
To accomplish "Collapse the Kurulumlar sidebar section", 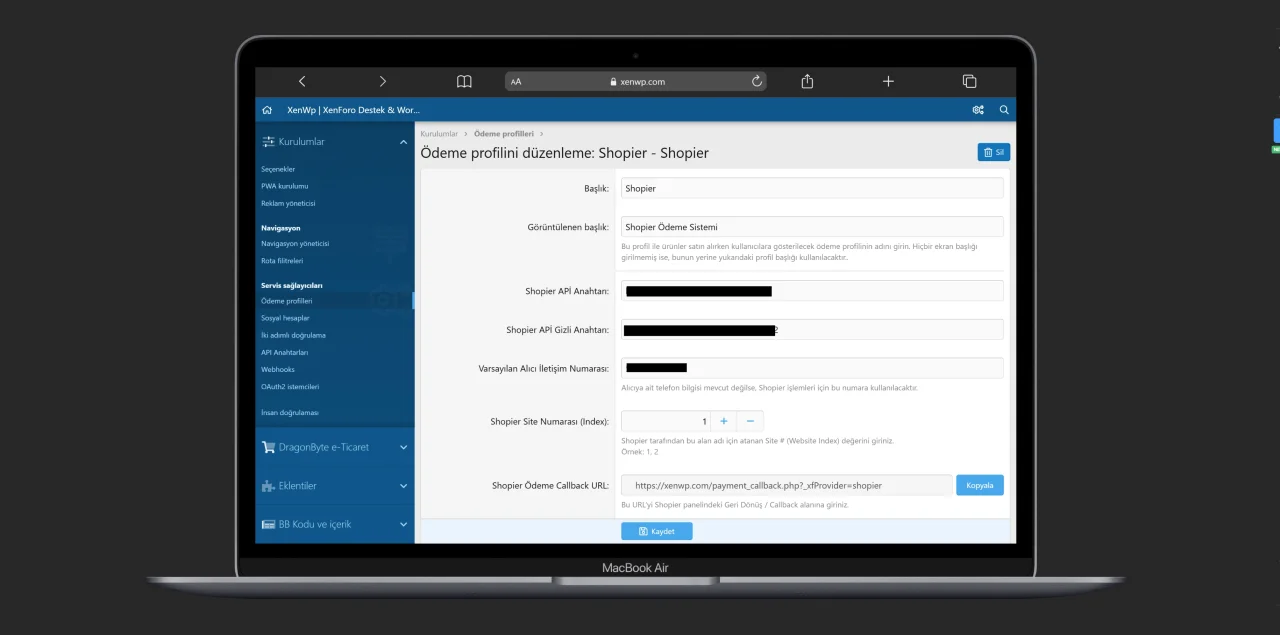I will coord(403,142).
